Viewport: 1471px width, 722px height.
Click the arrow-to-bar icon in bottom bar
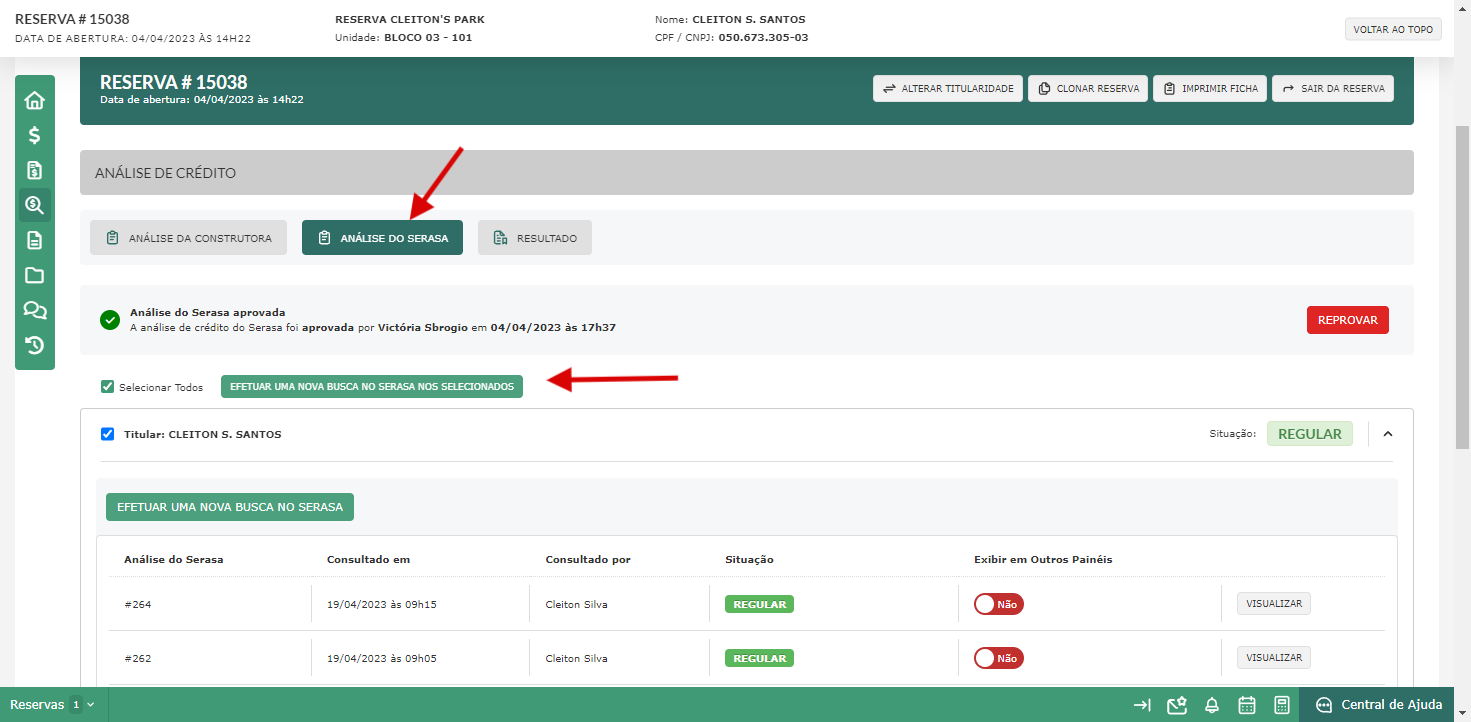tap(1142, 705)
